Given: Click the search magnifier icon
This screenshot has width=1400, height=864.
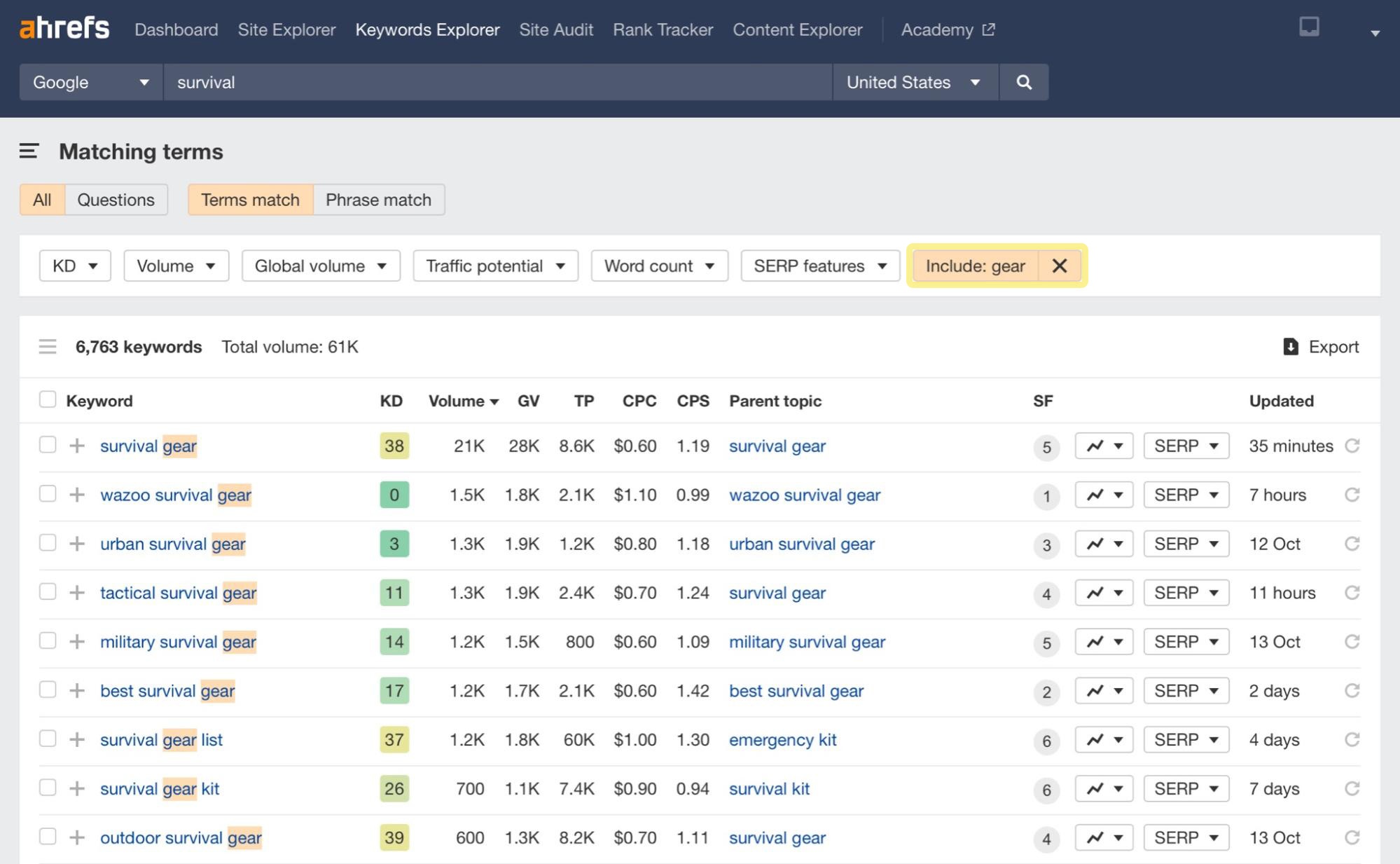Looking at the screenshot, I should point(1024,82).
